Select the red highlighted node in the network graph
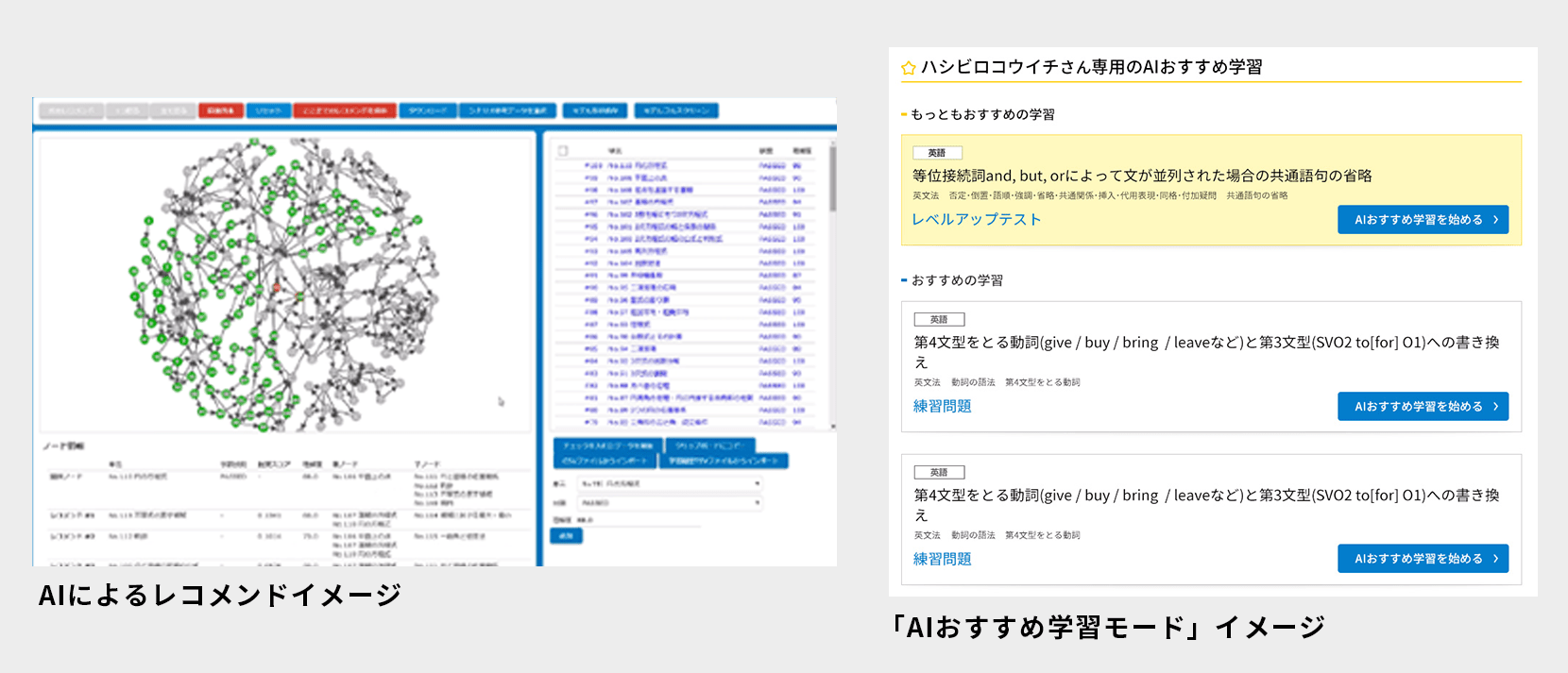 click(276, 287)
